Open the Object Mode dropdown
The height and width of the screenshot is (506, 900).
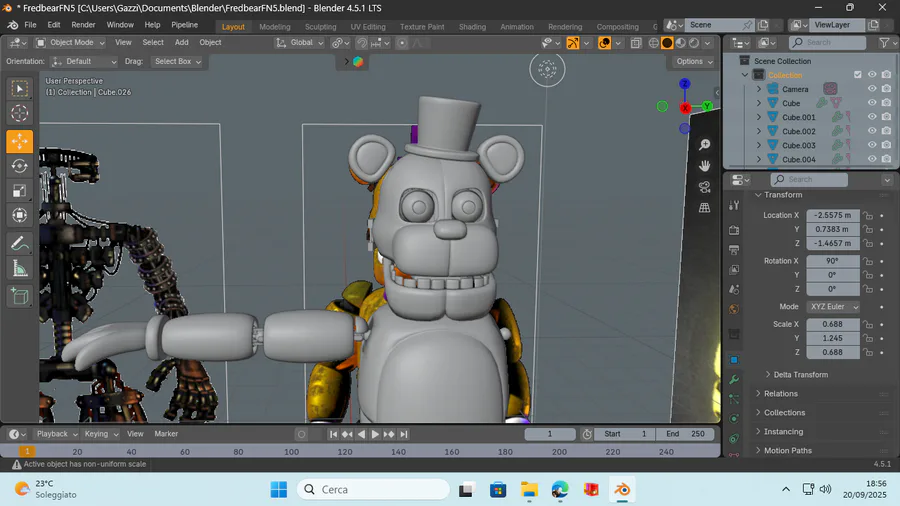tap(70, 42)
